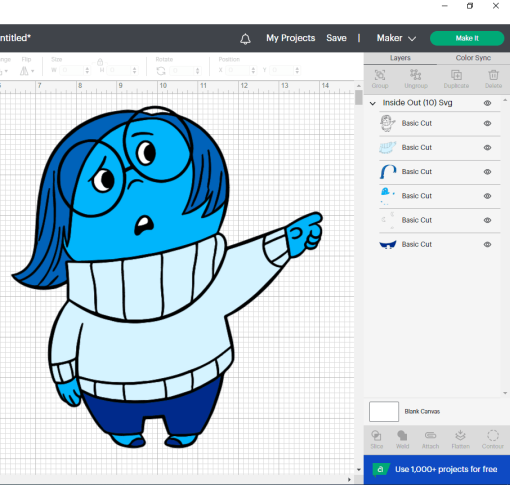The width and height of the screenshot is (510, 485).
Task: Select the dark blue hair layer thumbnail
Action: pyautogui.click(x=388, y=172)
